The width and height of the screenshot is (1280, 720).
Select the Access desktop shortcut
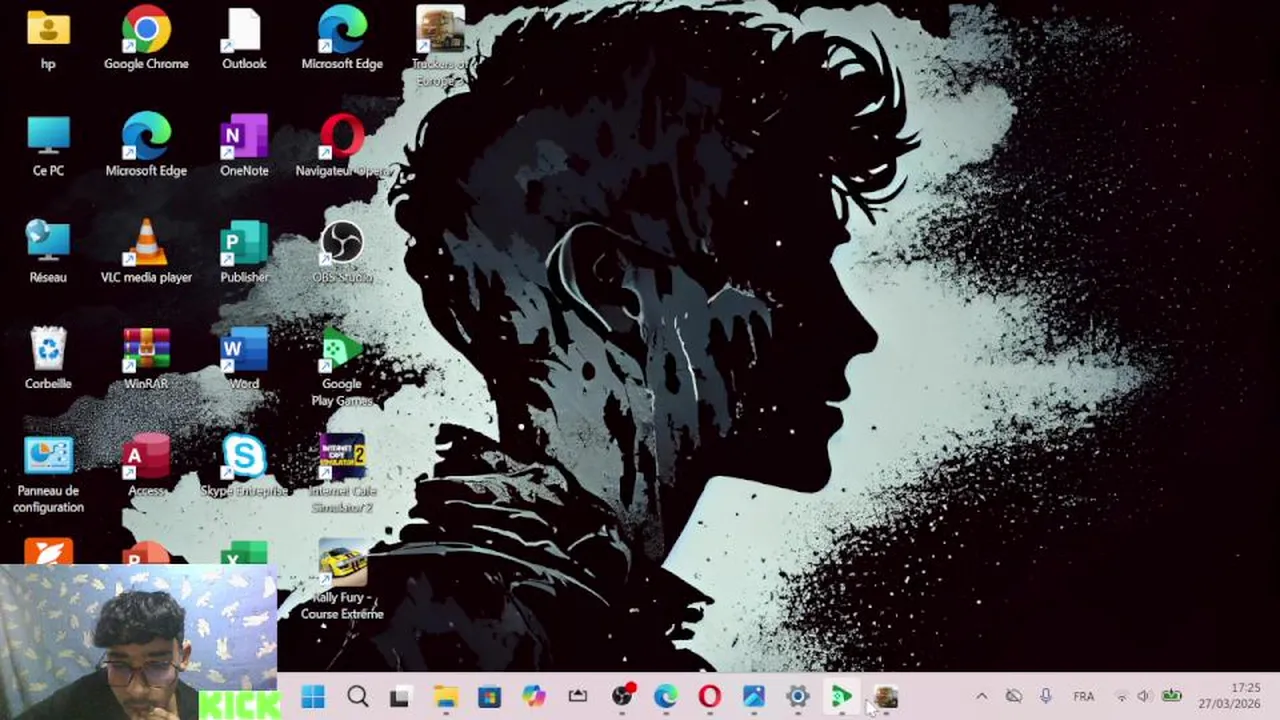[146, 466]
